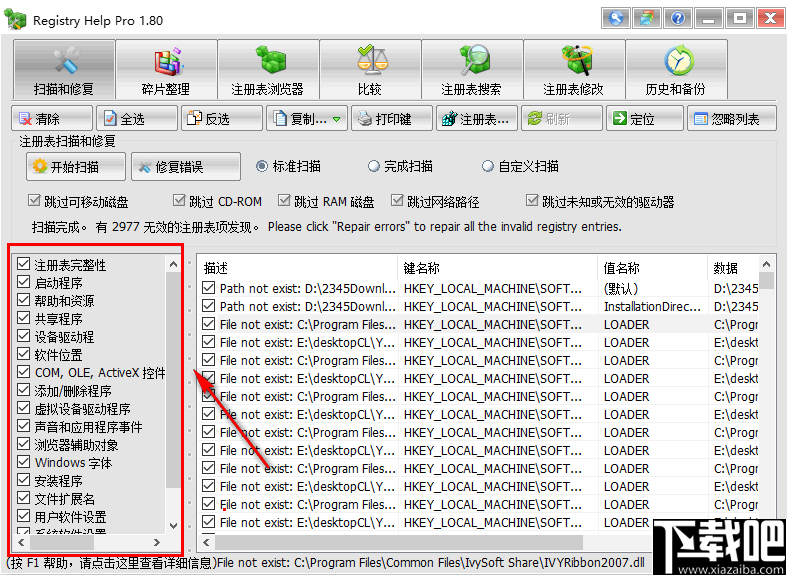Click the 清除 toolbar button
The width and height of the screenshot is (788, 575).
[52, 119]
